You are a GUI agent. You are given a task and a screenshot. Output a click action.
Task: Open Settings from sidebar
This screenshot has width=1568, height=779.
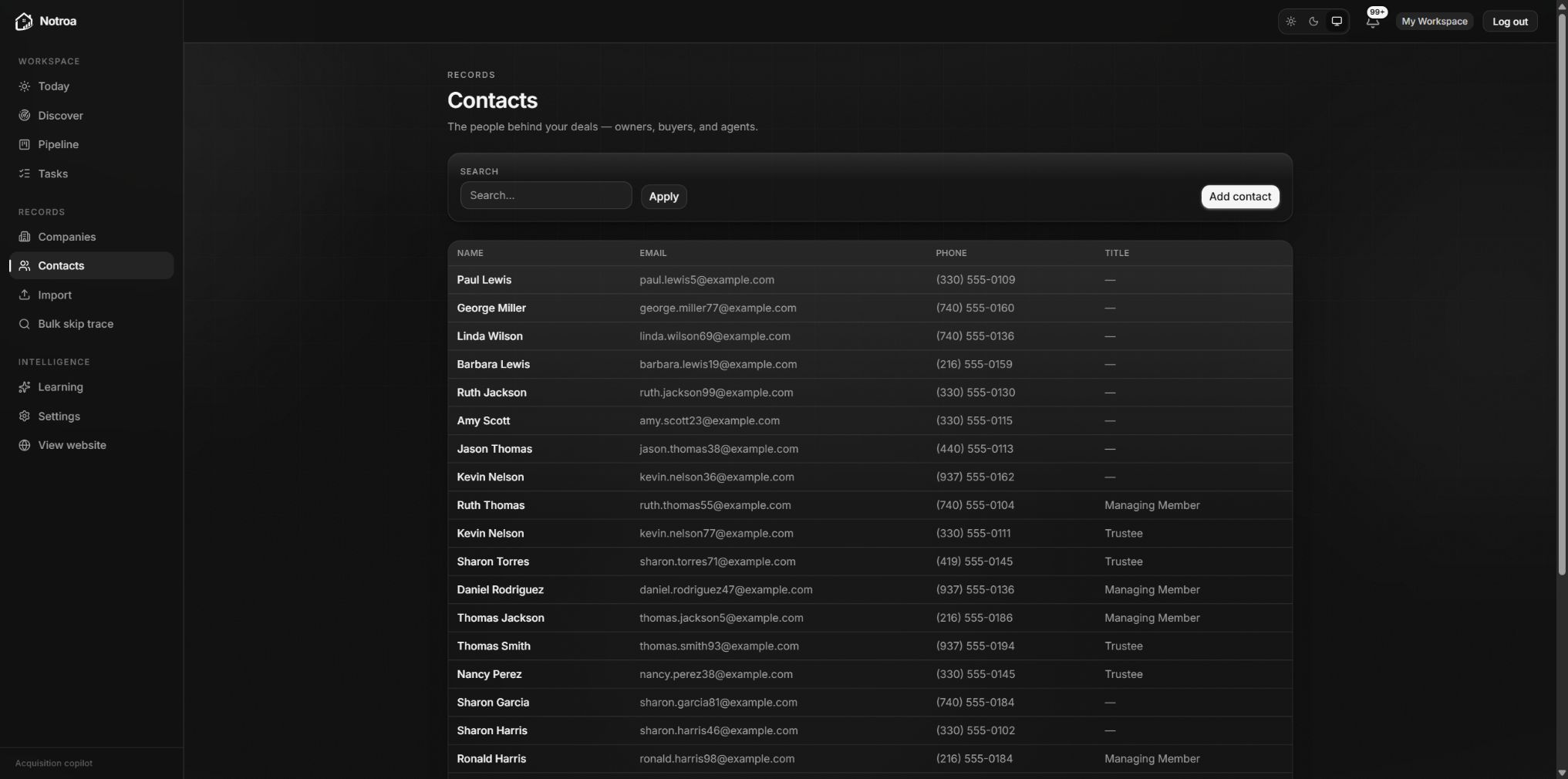92,416
